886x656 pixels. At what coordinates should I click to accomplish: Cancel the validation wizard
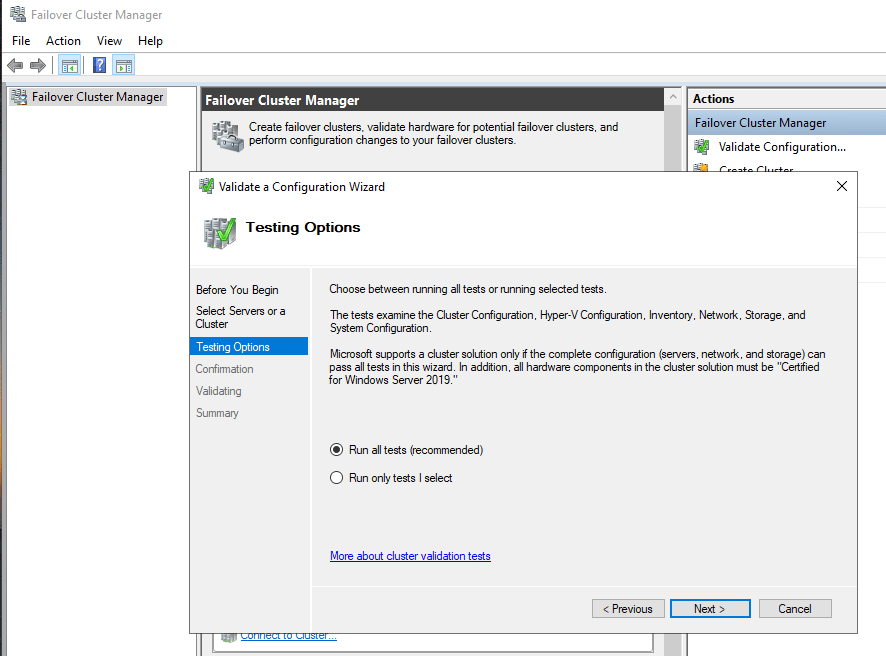click(x=795, y=609)
